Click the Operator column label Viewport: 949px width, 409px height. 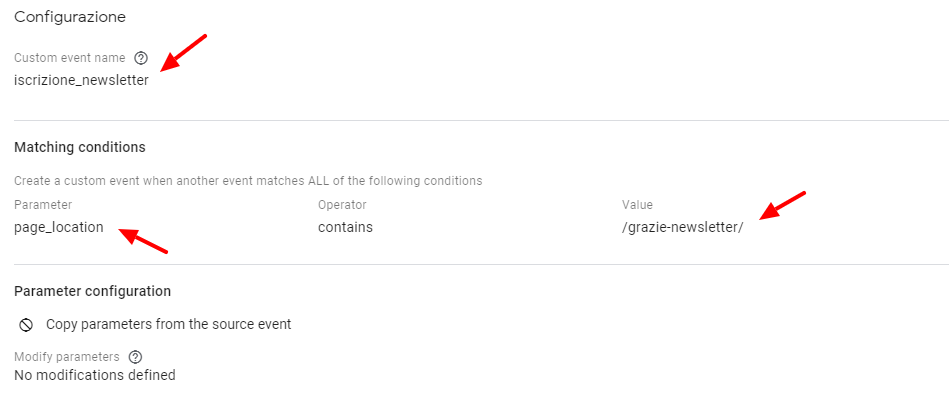click(x=342, y=205)
